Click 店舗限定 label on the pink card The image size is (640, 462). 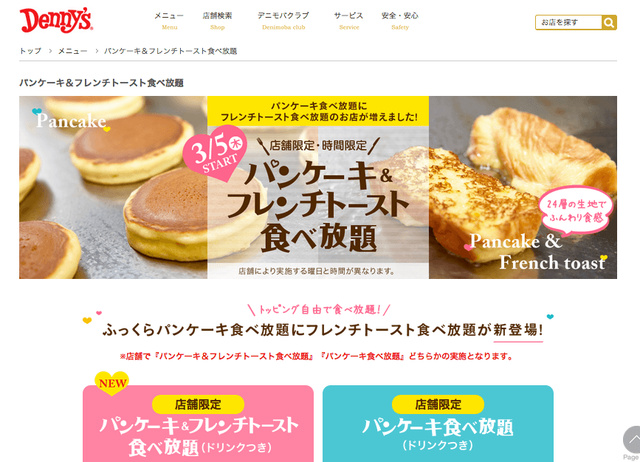click(x=198, y=404)
